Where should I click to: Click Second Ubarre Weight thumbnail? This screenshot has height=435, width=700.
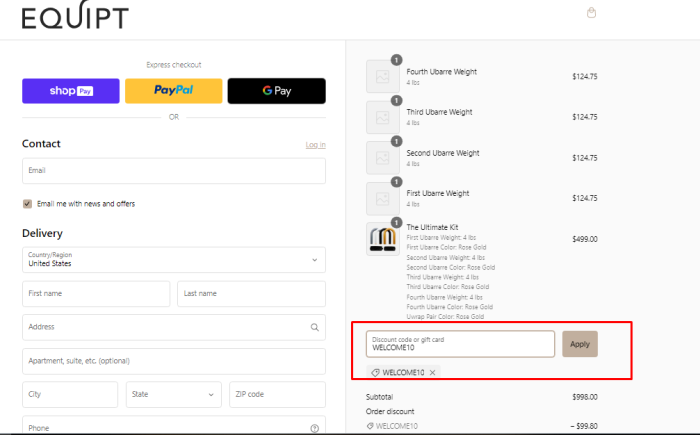point(383,158)
